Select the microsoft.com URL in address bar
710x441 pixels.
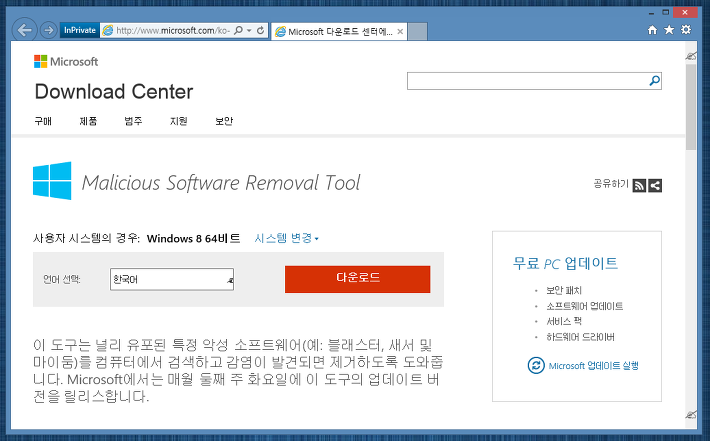point(173,30)
